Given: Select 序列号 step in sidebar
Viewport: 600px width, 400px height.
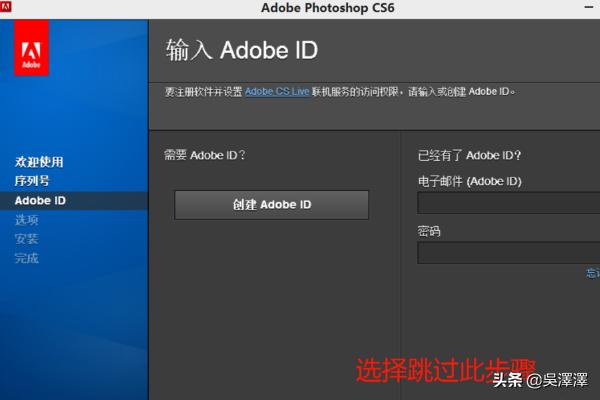Looking at the screenshot, I should (x=32, y=181).
